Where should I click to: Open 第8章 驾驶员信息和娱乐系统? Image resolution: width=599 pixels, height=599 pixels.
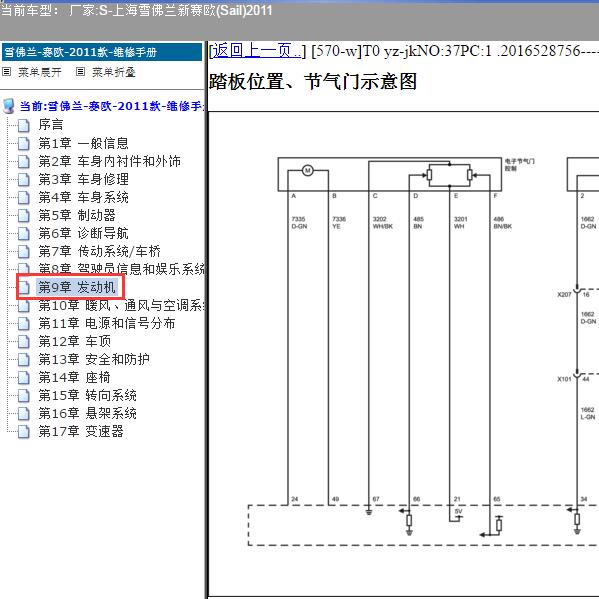[121, 269]
